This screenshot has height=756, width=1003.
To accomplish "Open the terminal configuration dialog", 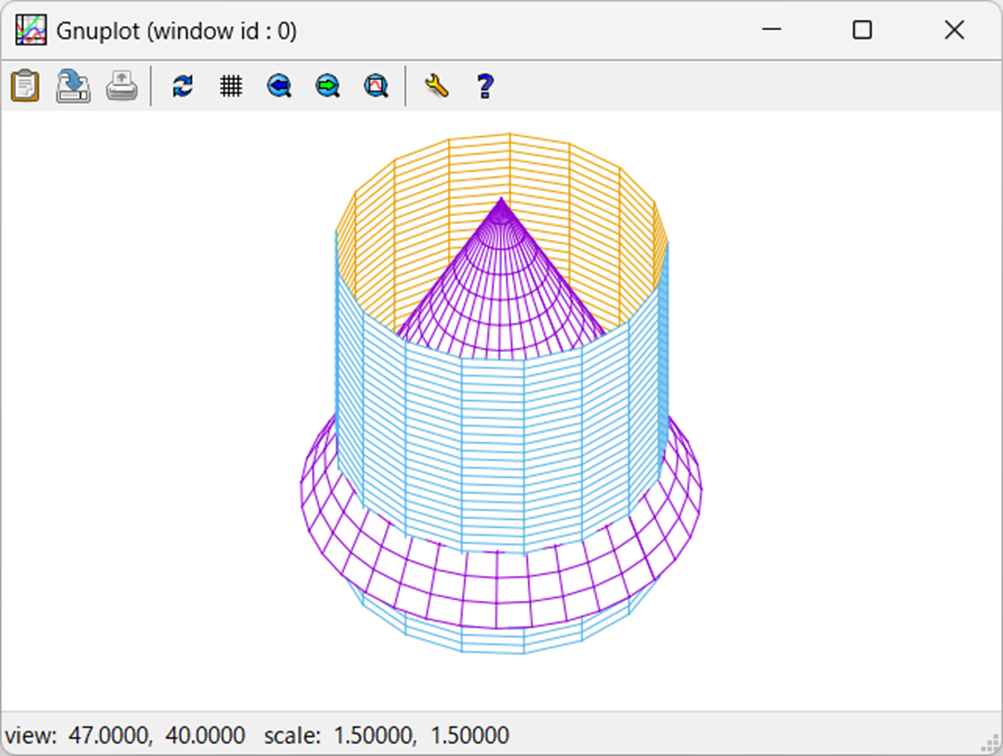I will [437, 86].
